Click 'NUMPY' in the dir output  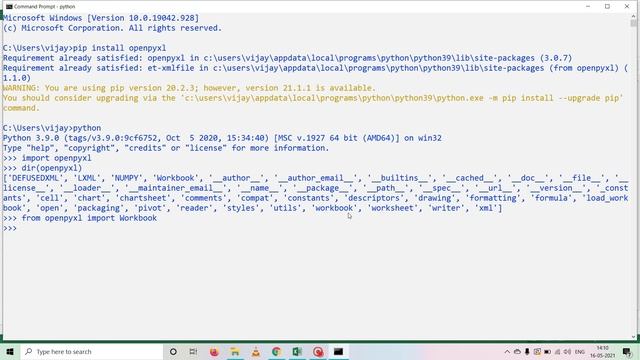127,178
